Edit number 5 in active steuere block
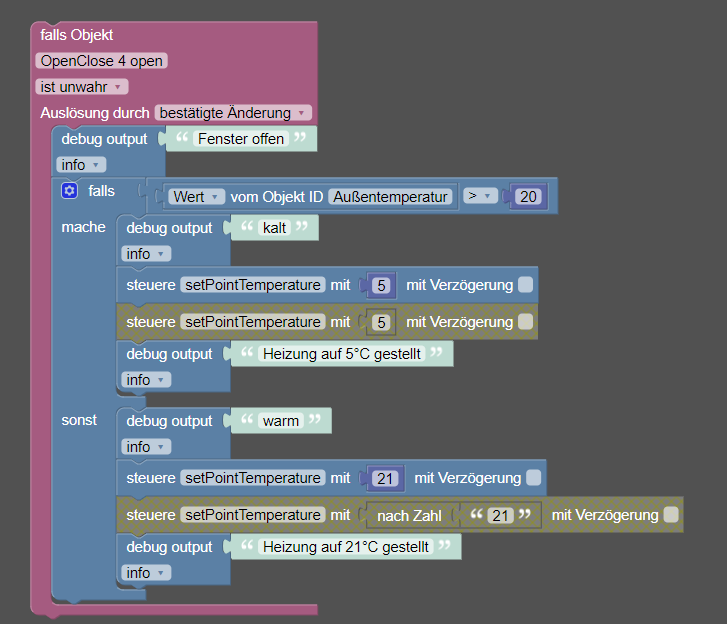Screen dimensions: 727x624 point(381,285)
